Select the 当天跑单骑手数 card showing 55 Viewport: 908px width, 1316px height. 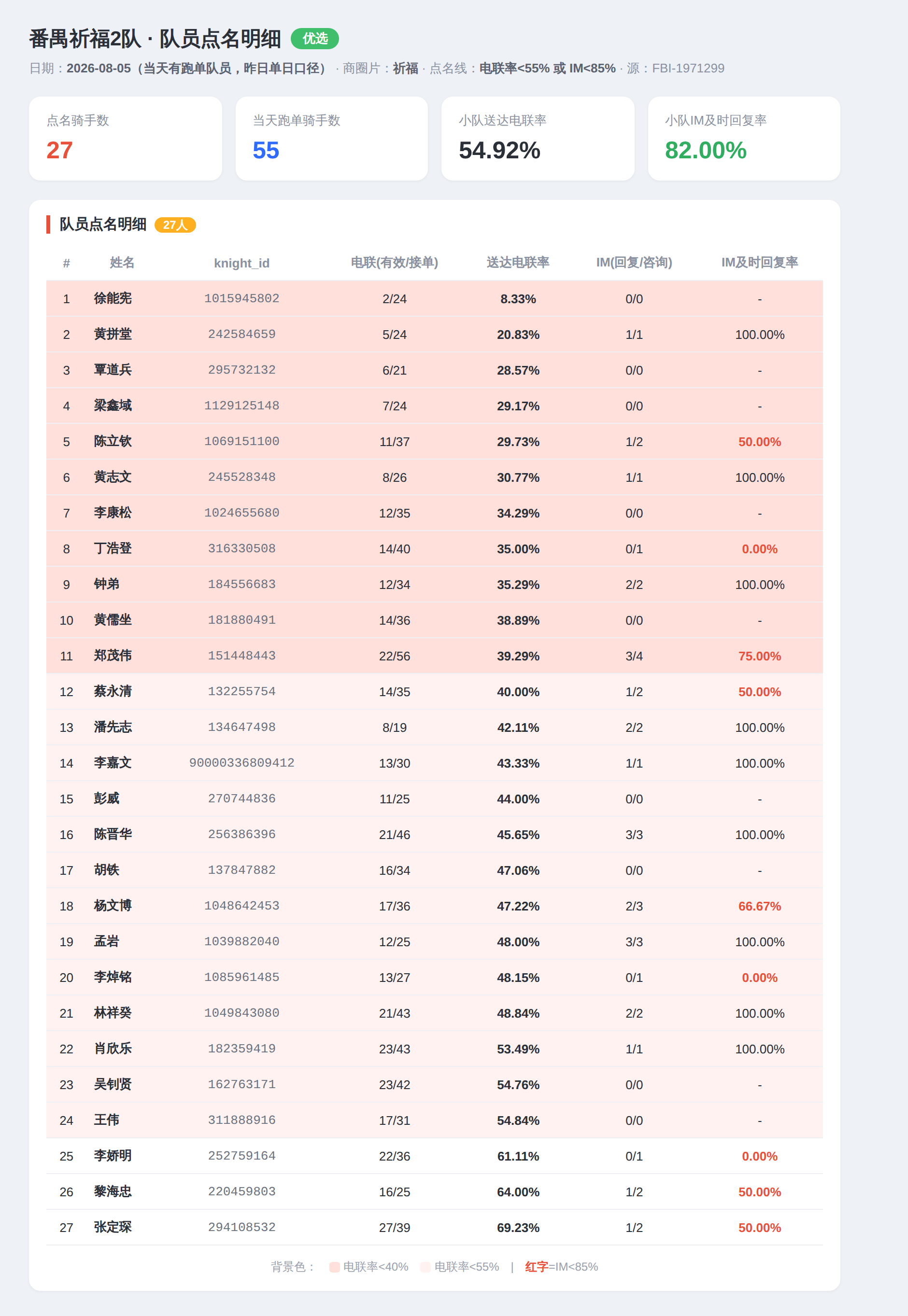point(332,138)
